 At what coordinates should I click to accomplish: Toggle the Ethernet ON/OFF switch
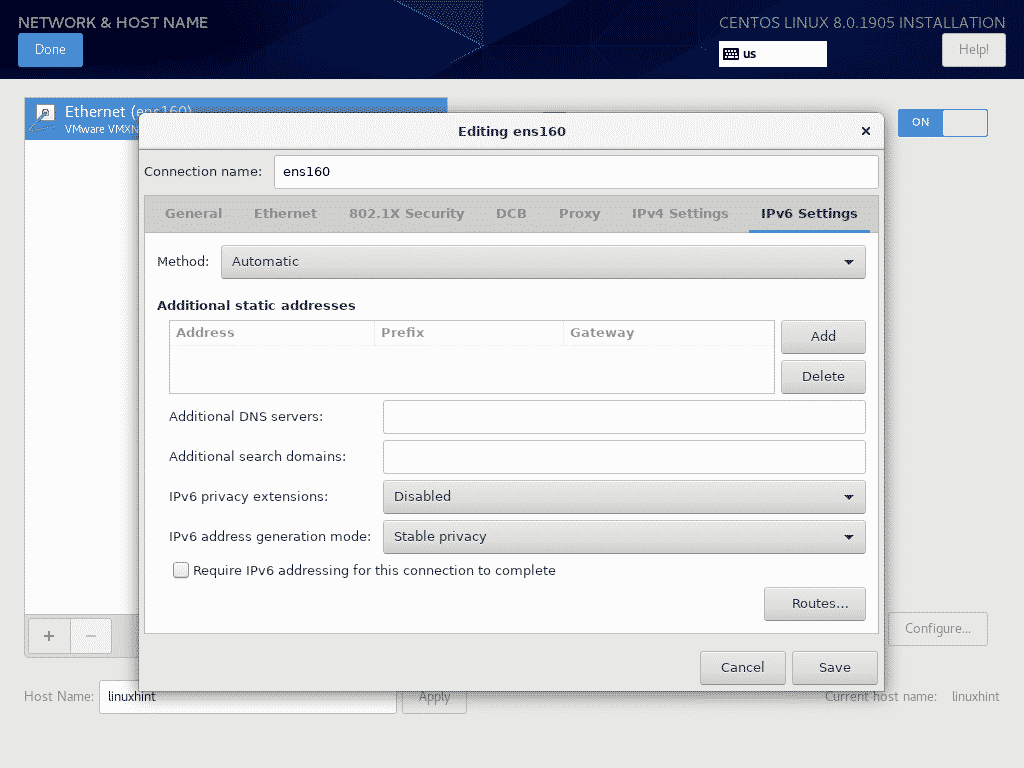pyautogui.click(x=942, y=122)
